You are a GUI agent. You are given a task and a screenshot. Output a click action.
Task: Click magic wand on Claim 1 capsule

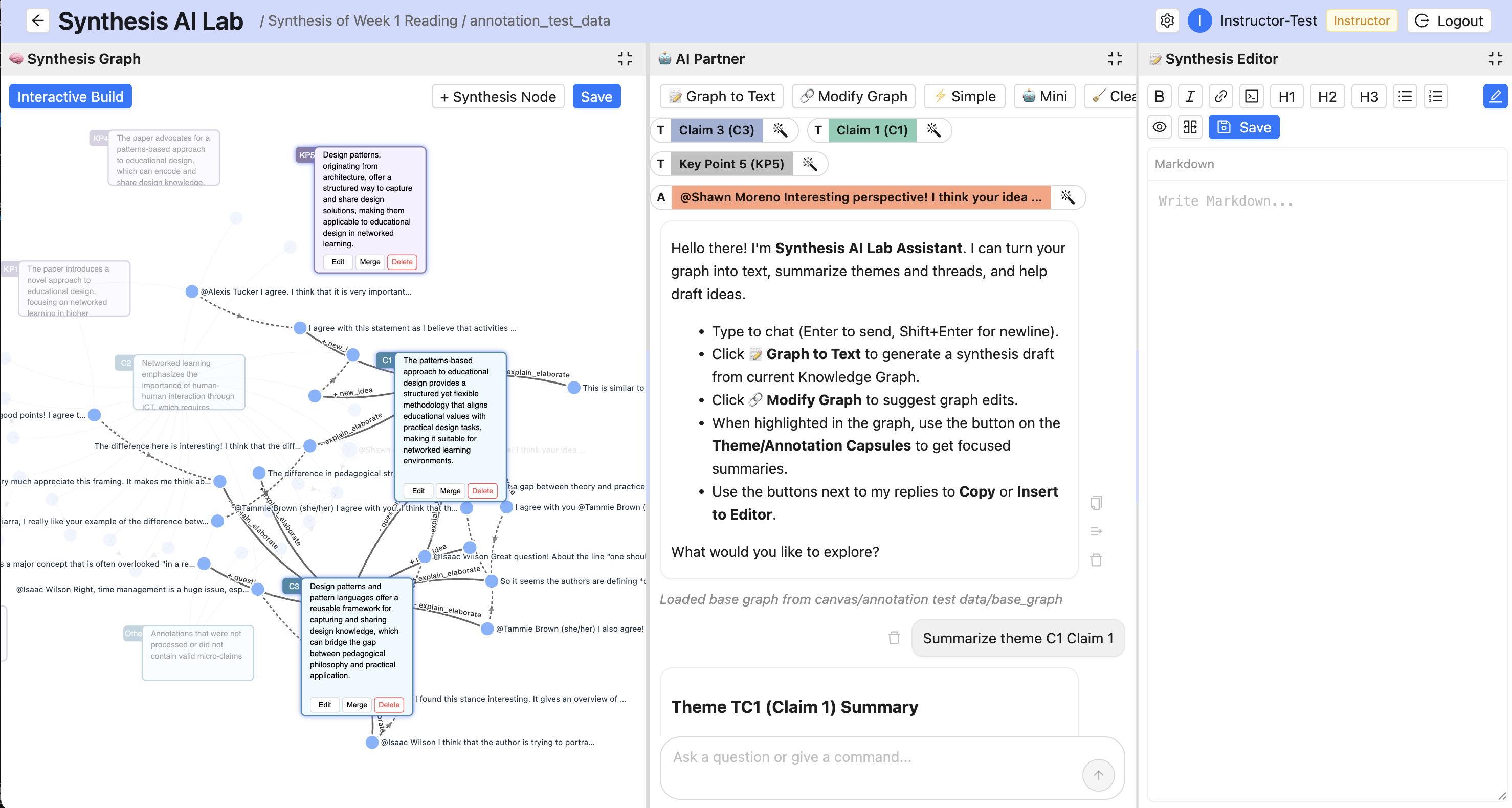coord(933,130)
